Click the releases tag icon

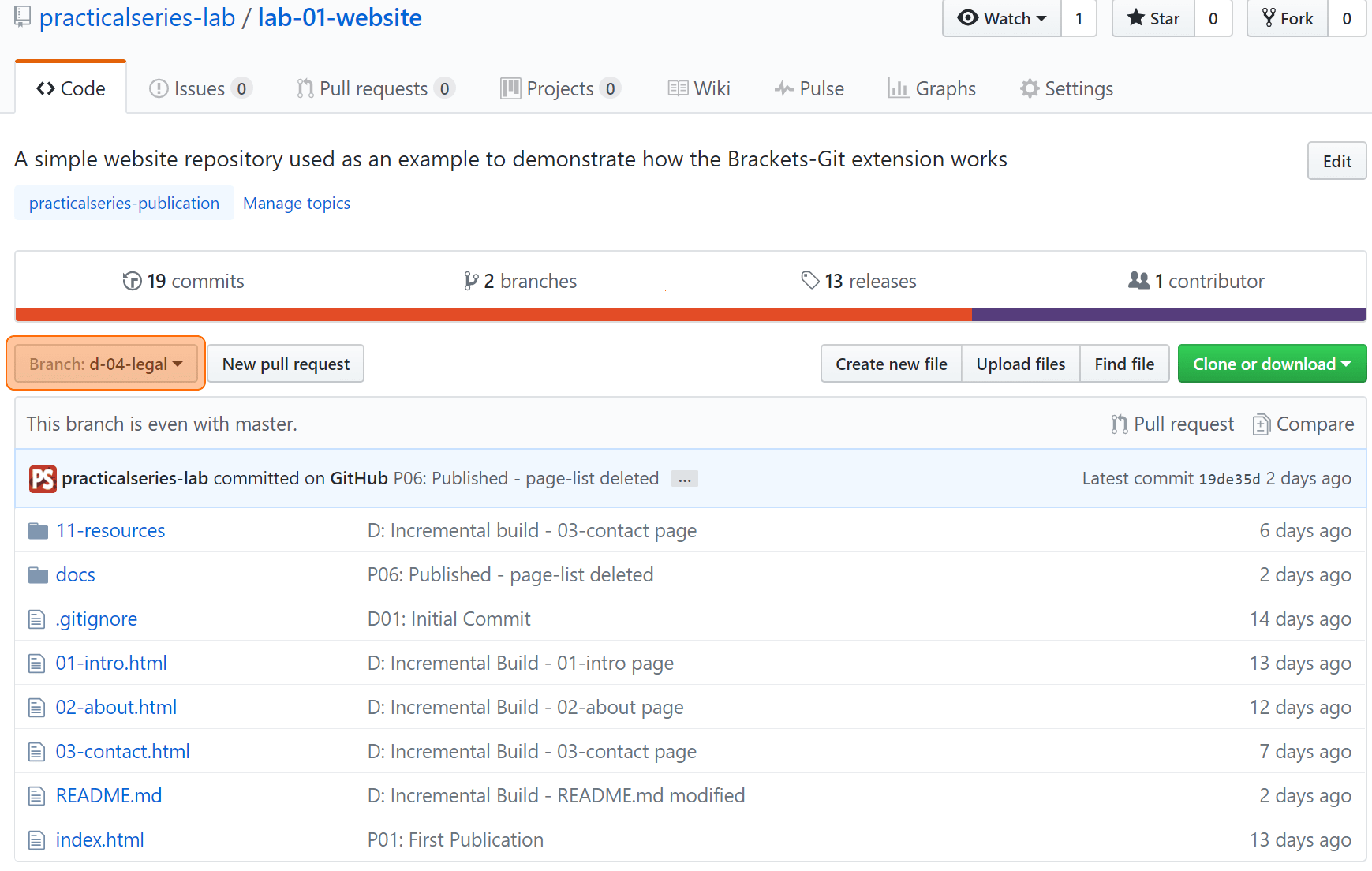809,281
